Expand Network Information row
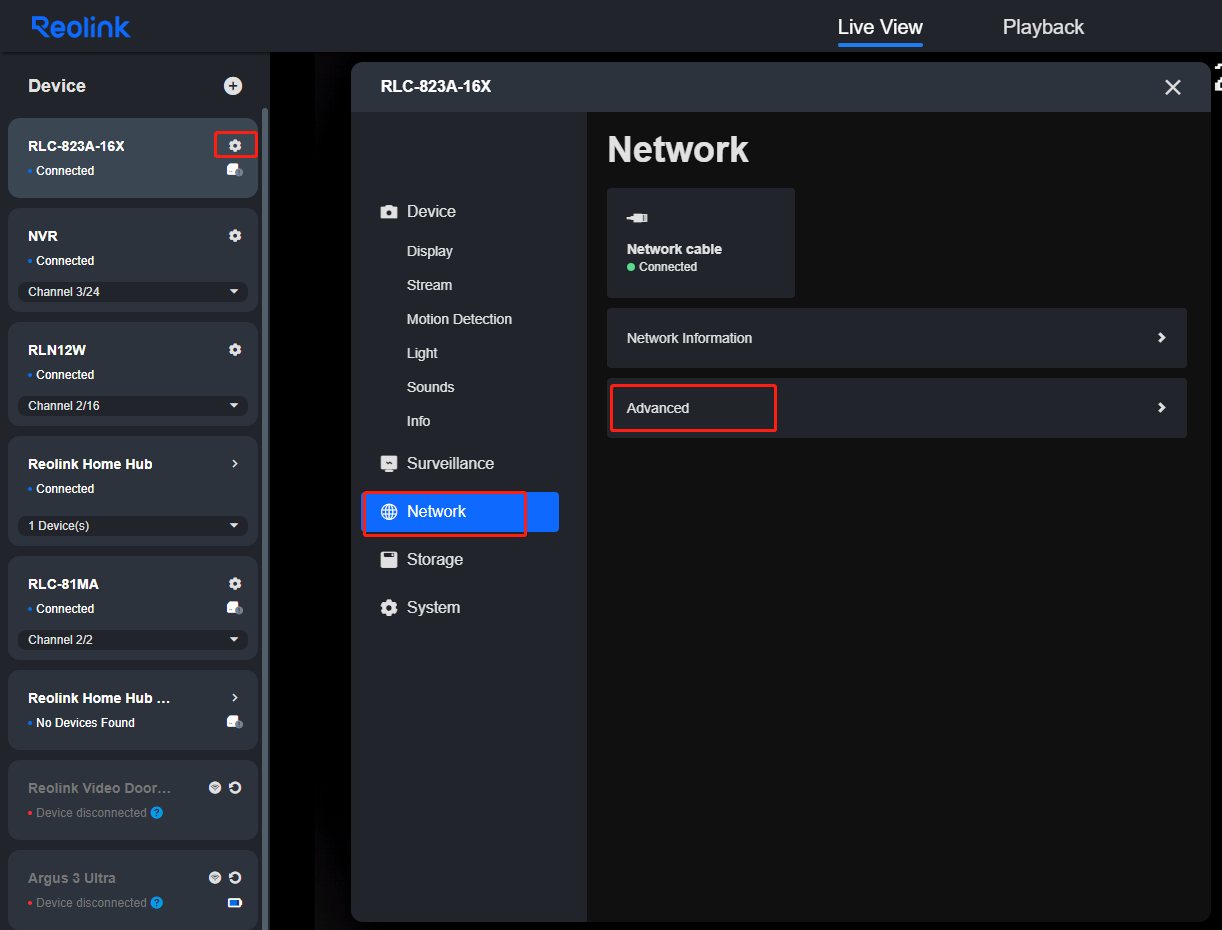 coord(897,338)
